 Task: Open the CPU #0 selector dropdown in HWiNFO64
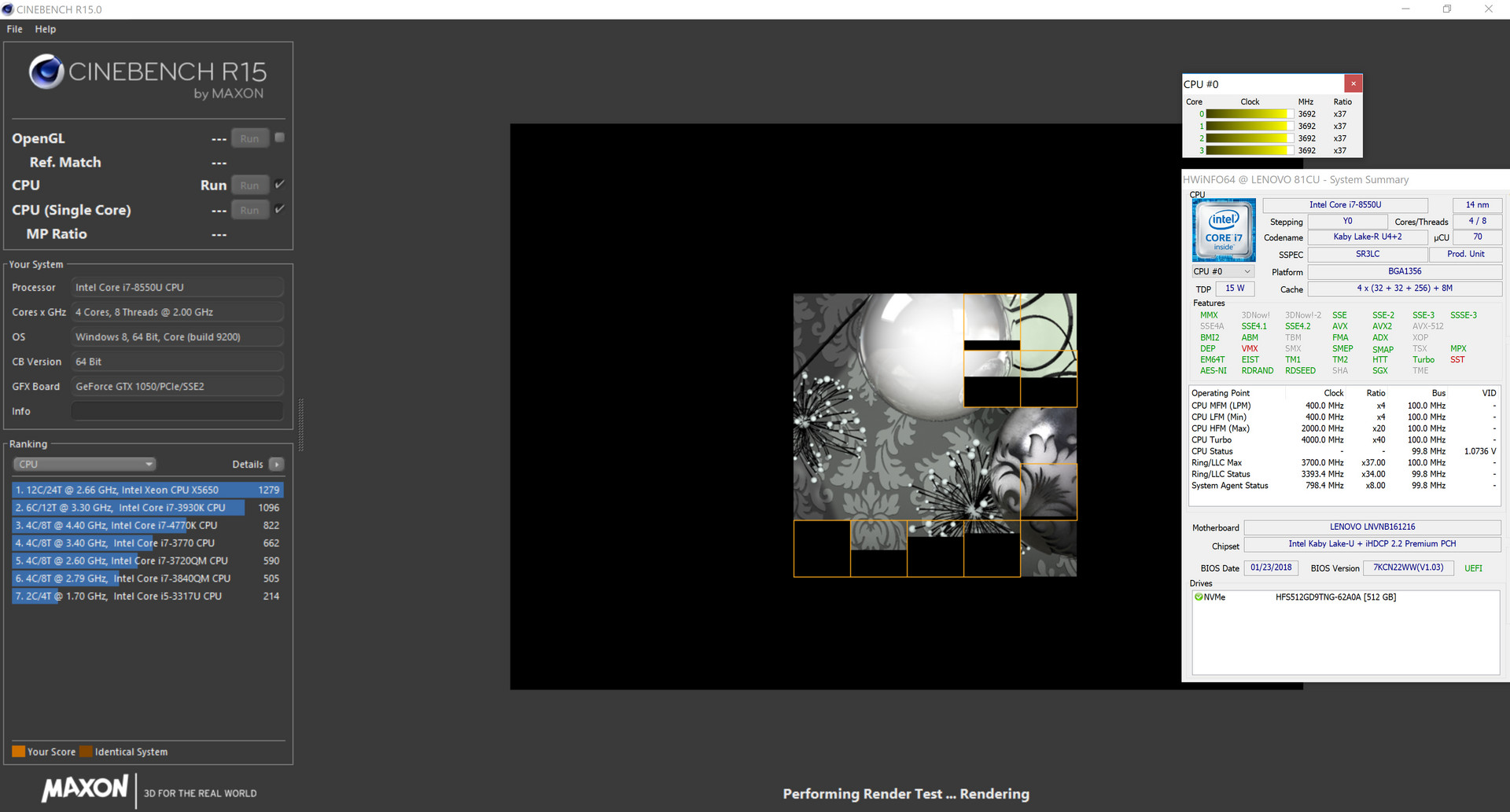[x=1223, y=272]
